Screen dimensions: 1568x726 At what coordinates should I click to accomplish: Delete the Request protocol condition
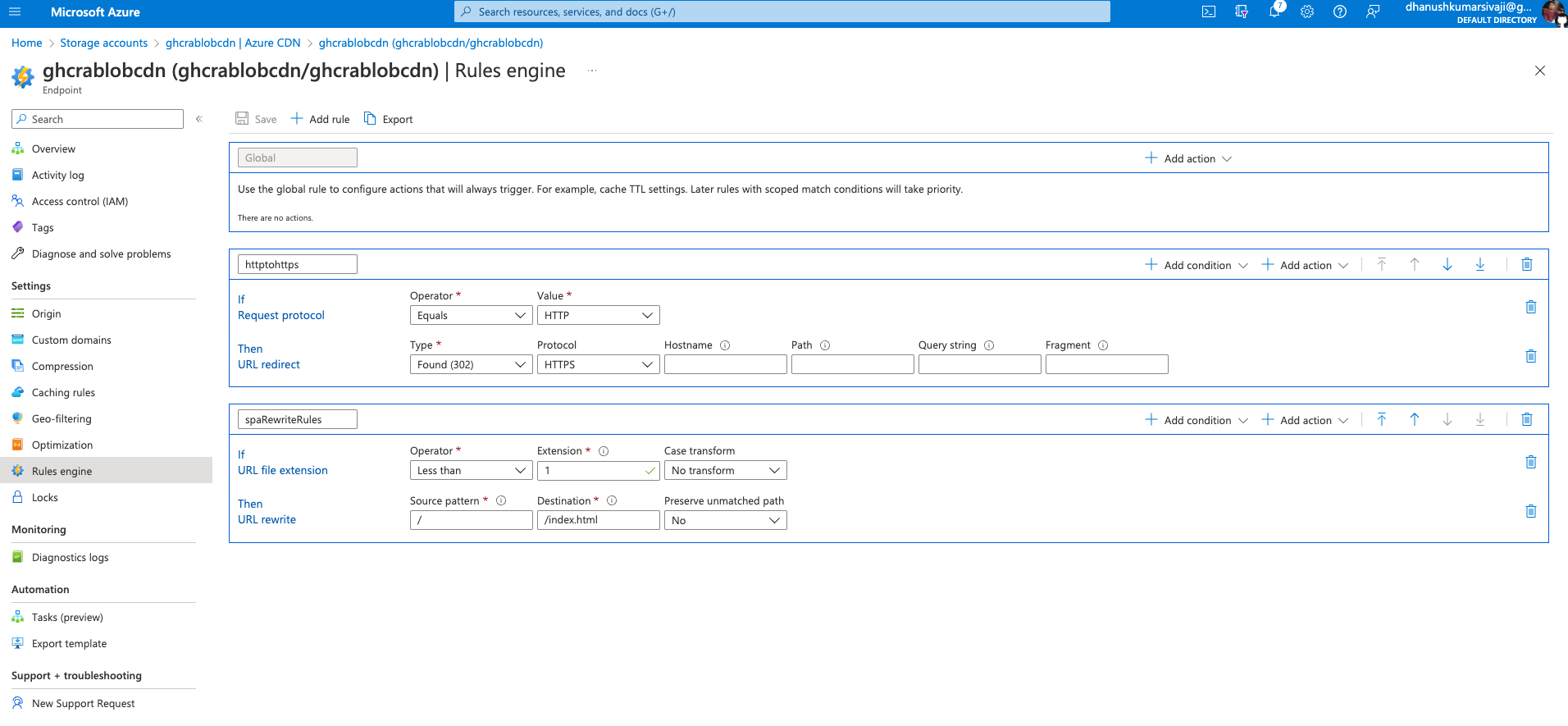pyautogui.click(x=1530, y=307)
